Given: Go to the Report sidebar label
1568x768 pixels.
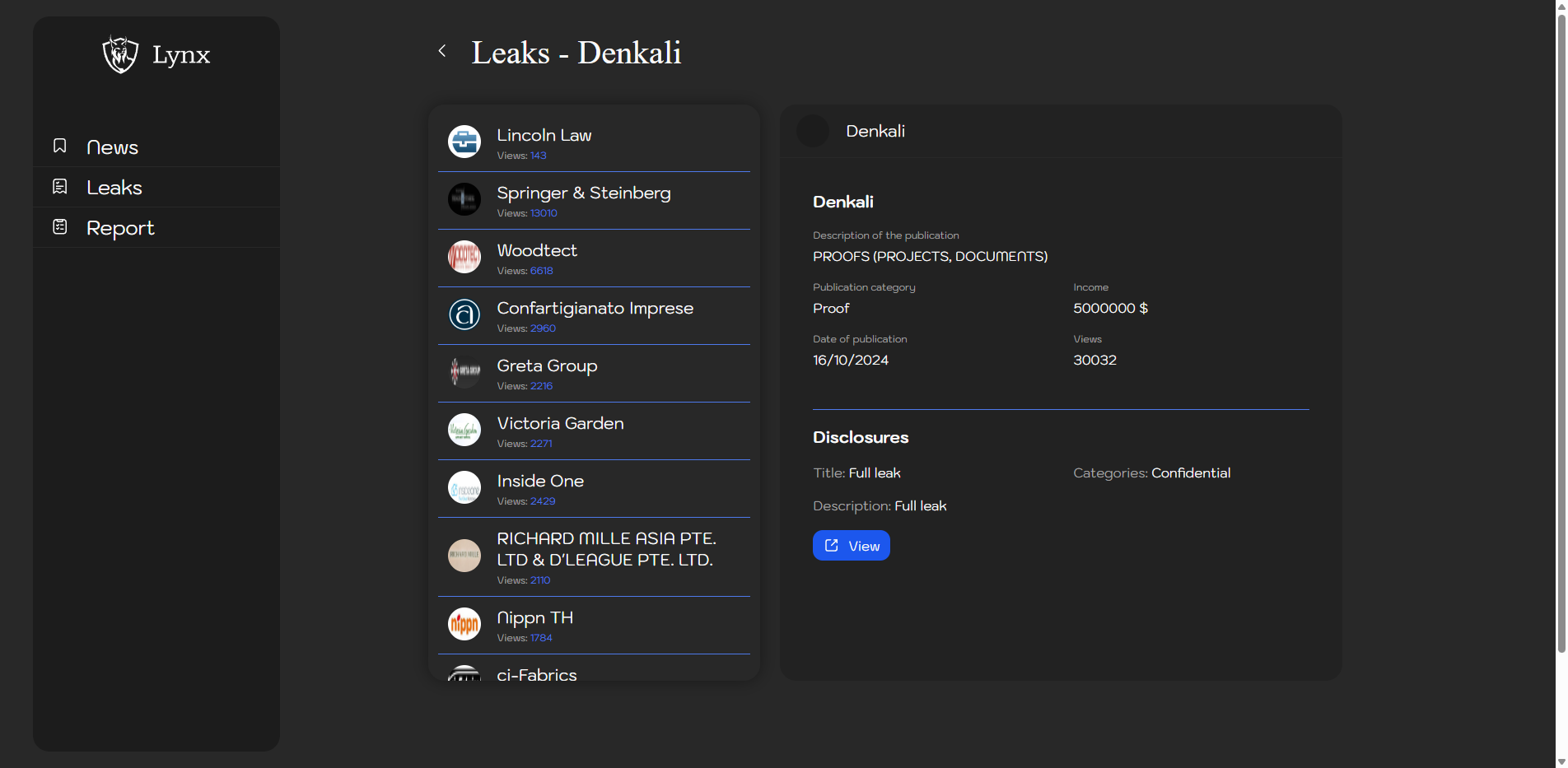Looking at the screenshot, I should (120, 228).
